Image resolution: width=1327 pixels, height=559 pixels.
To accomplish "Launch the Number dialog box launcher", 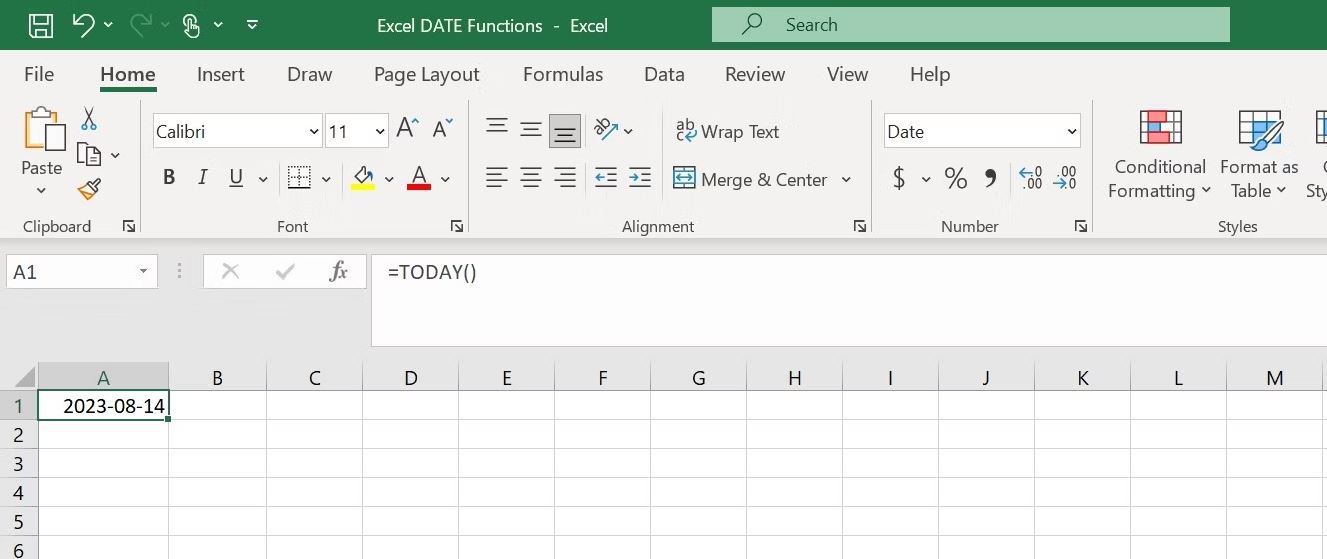I will (x=1081, y=227).
